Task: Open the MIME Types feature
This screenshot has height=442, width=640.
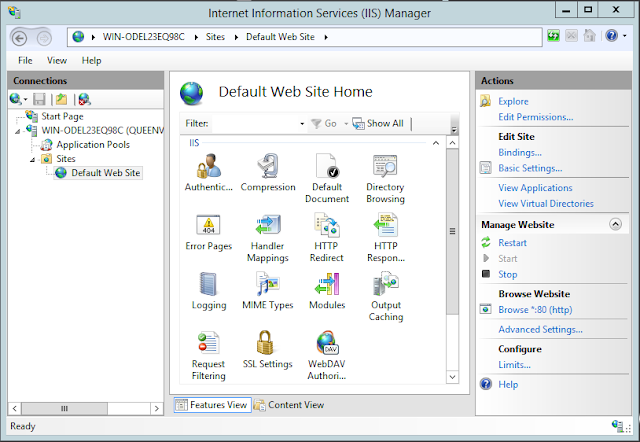Action: tap(268, 291)
